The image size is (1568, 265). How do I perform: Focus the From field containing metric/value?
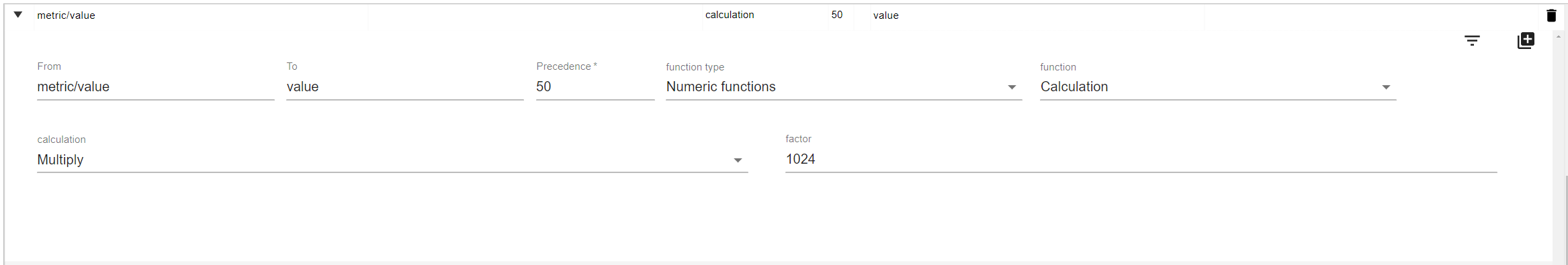click(x=156, y=87)
